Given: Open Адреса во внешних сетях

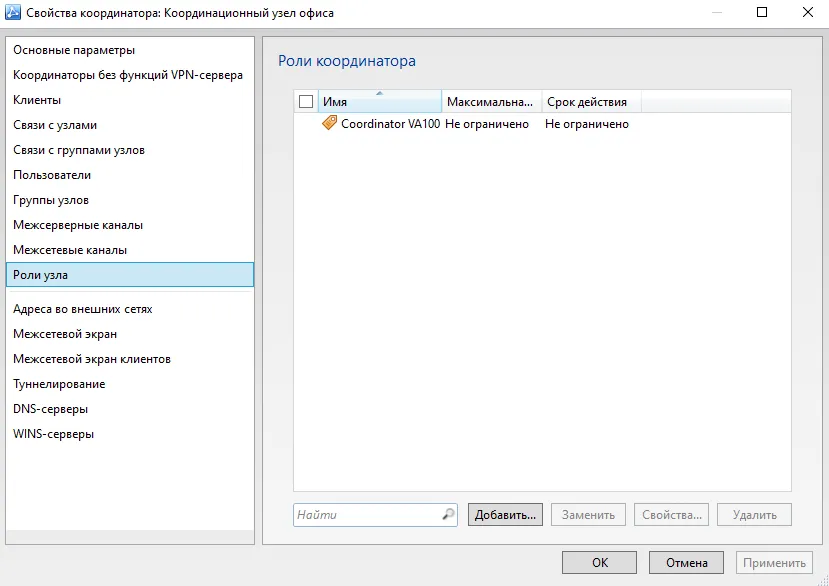Looking at the screenshot, I should point(130,309).
